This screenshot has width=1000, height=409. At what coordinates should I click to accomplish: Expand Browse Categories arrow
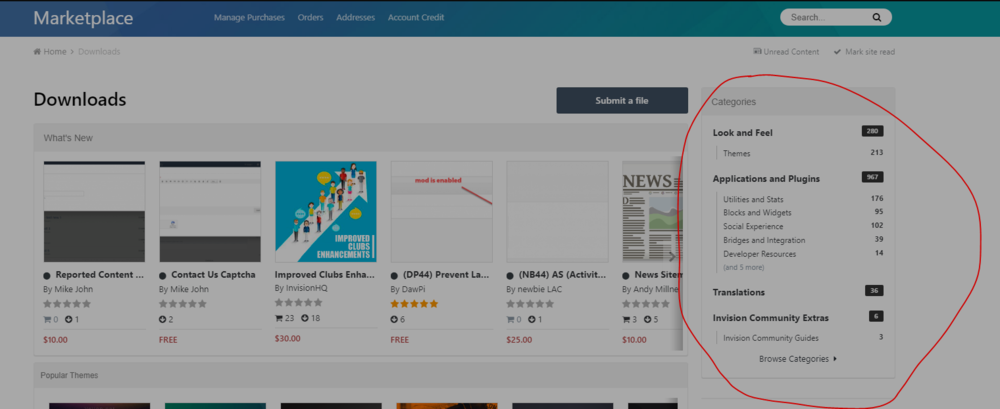(835, 359)
